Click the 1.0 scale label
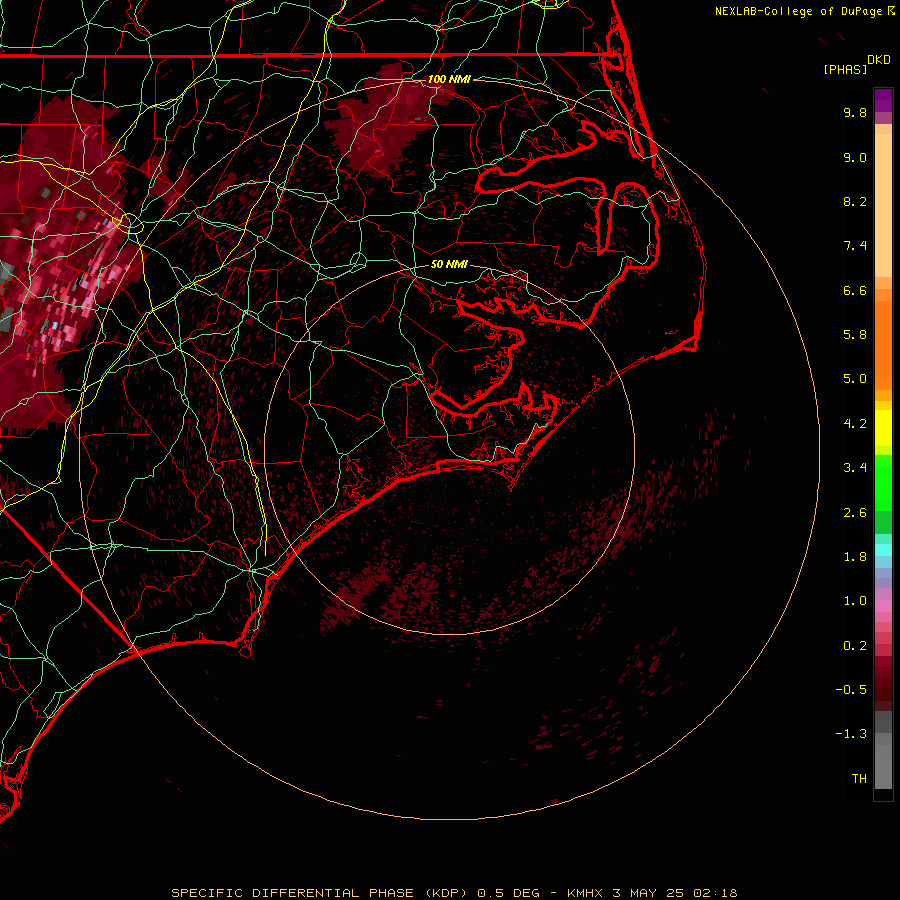900x900 pixels. pos(855,601)
